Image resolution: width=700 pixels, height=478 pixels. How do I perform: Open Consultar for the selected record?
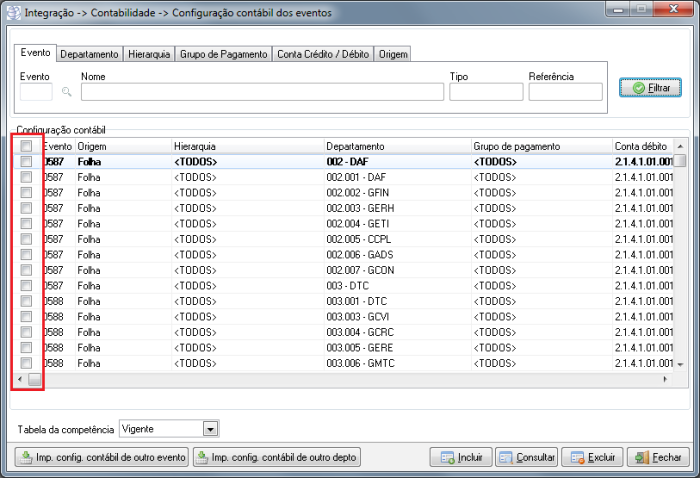tap(525, 458)
